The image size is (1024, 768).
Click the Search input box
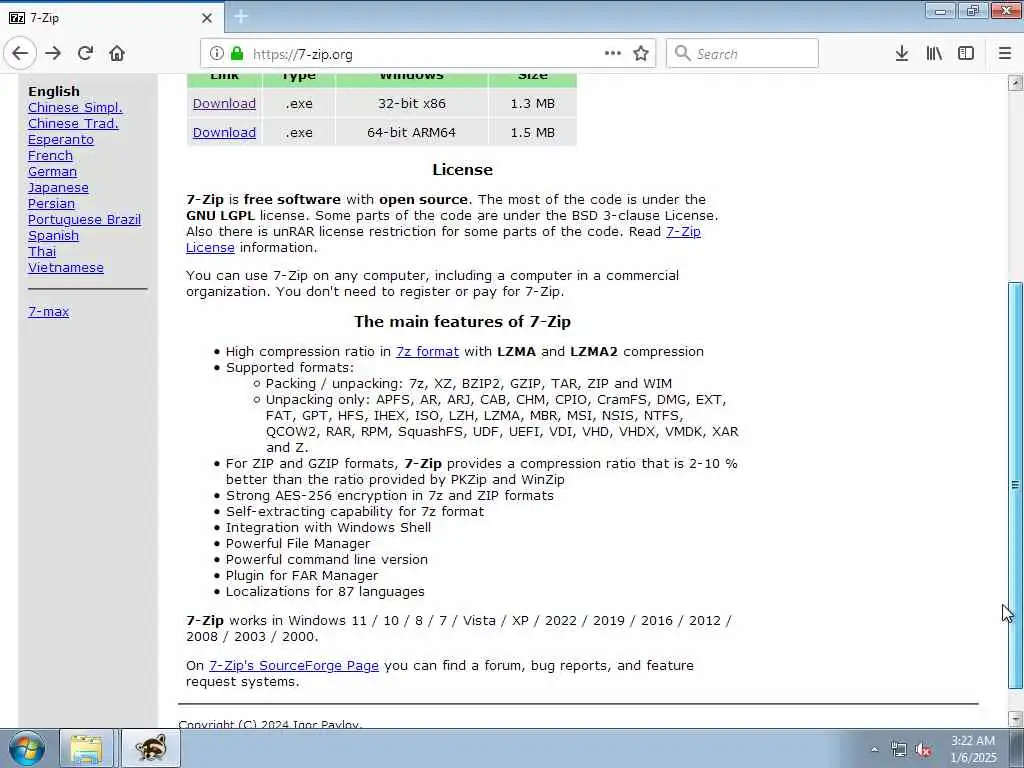point(742,54)
